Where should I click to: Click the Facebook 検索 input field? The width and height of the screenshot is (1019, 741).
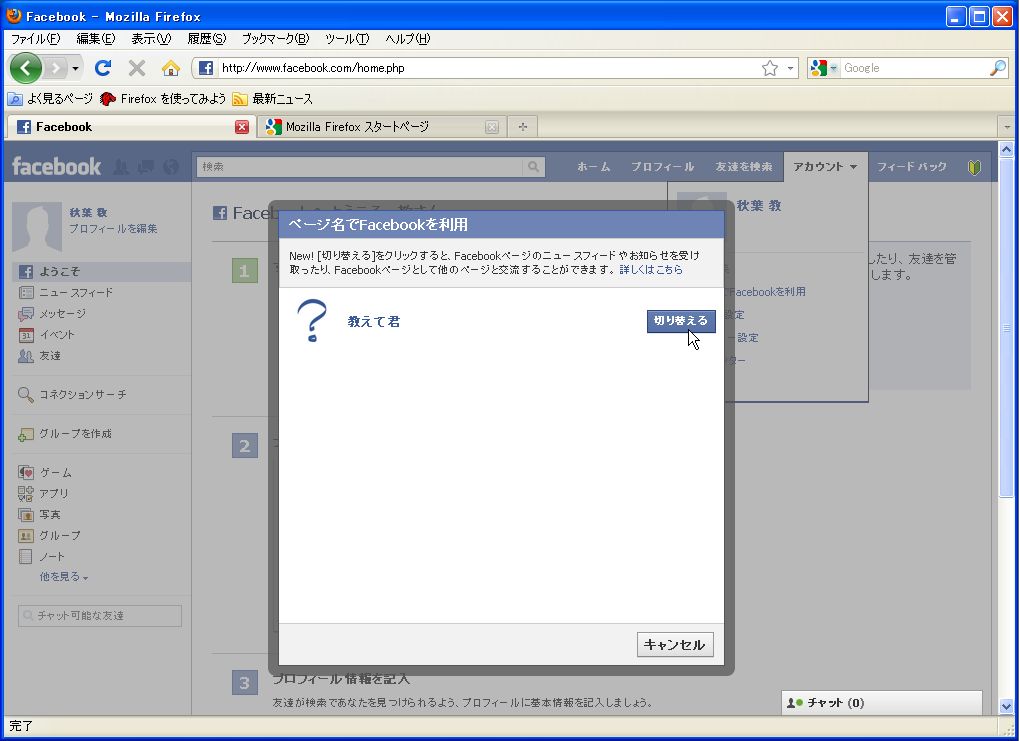[359, 166]
